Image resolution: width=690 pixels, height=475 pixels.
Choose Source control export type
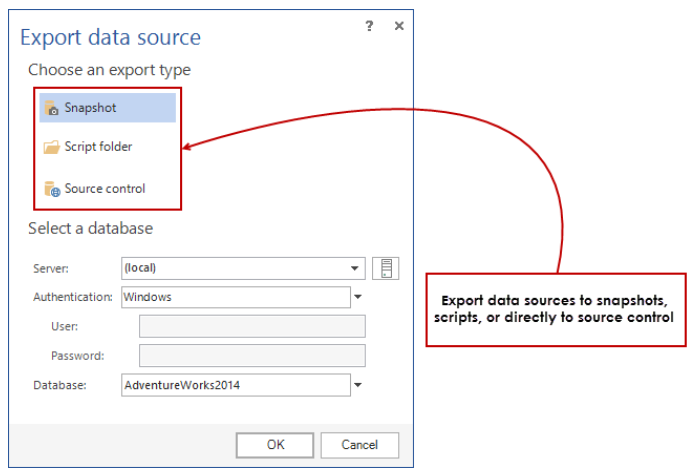[x=107, y=188]
